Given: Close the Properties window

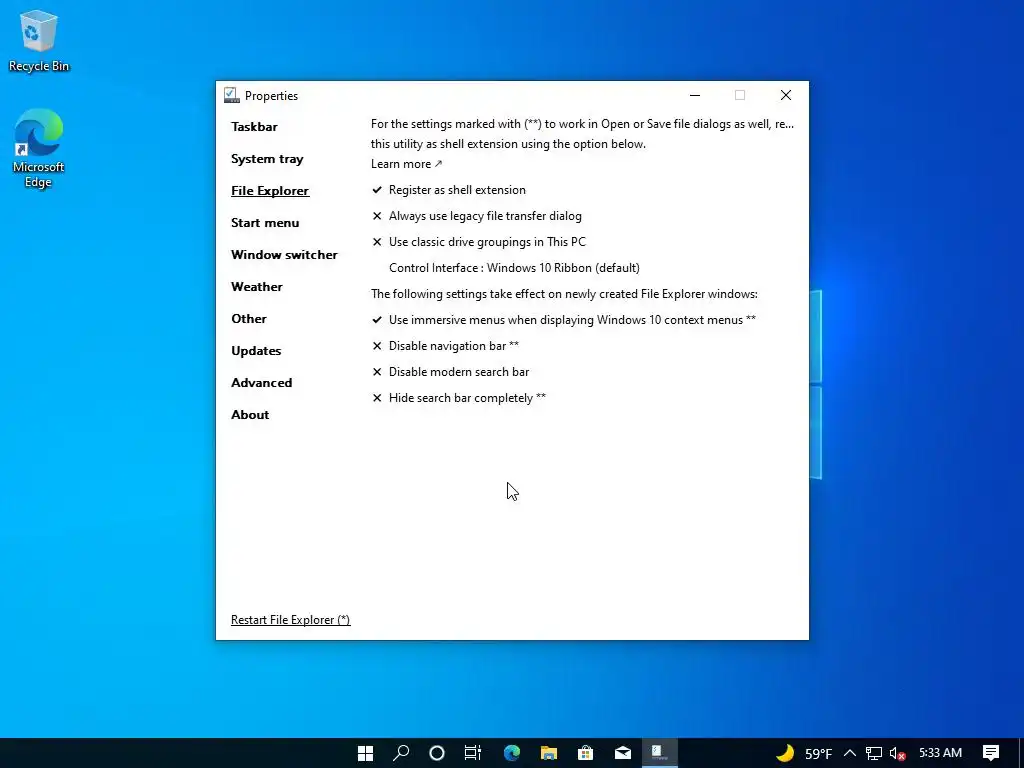Looking at the screenshot, I should tap(786, 95).
